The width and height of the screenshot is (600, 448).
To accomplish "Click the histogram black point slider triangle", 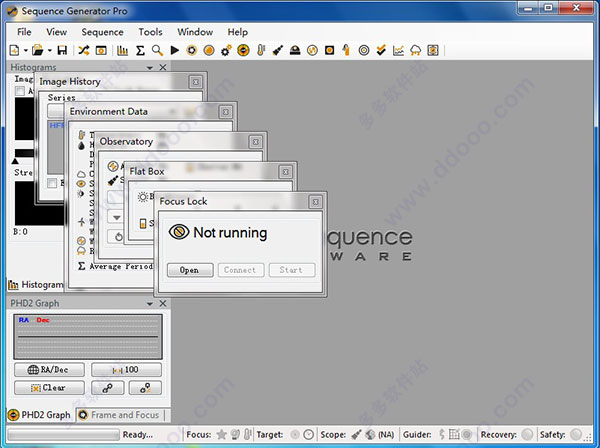I will (x=15, y=161).
